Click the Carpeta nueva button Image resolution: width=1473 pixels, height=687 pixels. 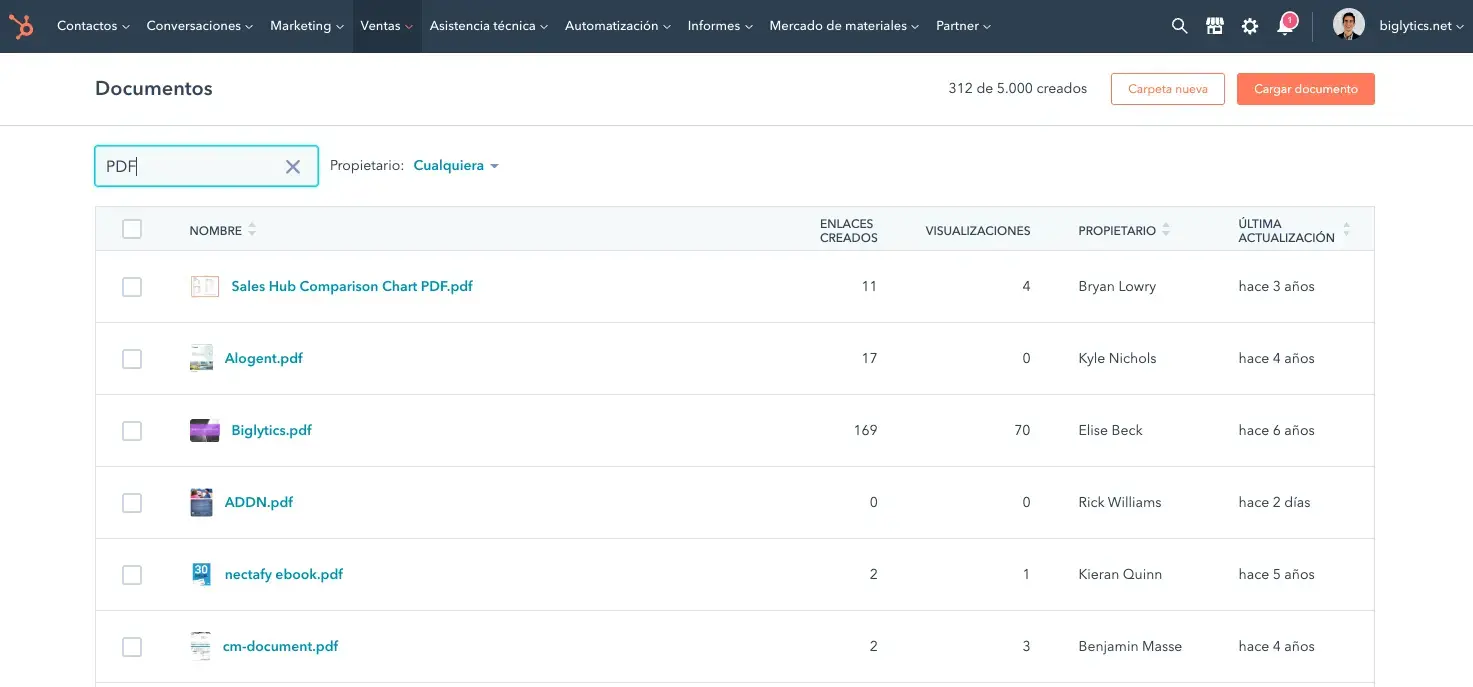(x=1168, y=89)
